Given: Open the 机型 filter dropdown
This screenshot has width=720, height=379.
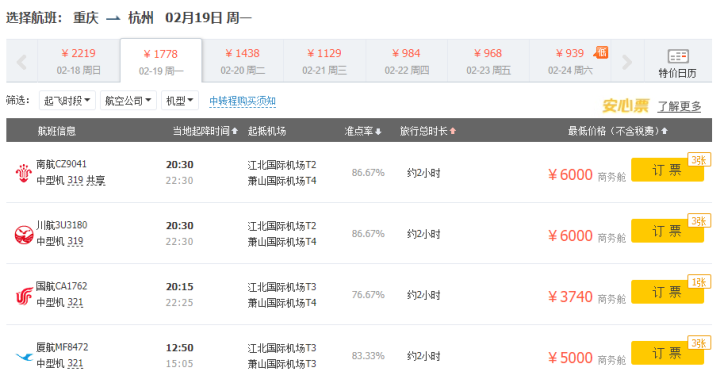Looking at the screenshot, I should [x=180, y=101].
